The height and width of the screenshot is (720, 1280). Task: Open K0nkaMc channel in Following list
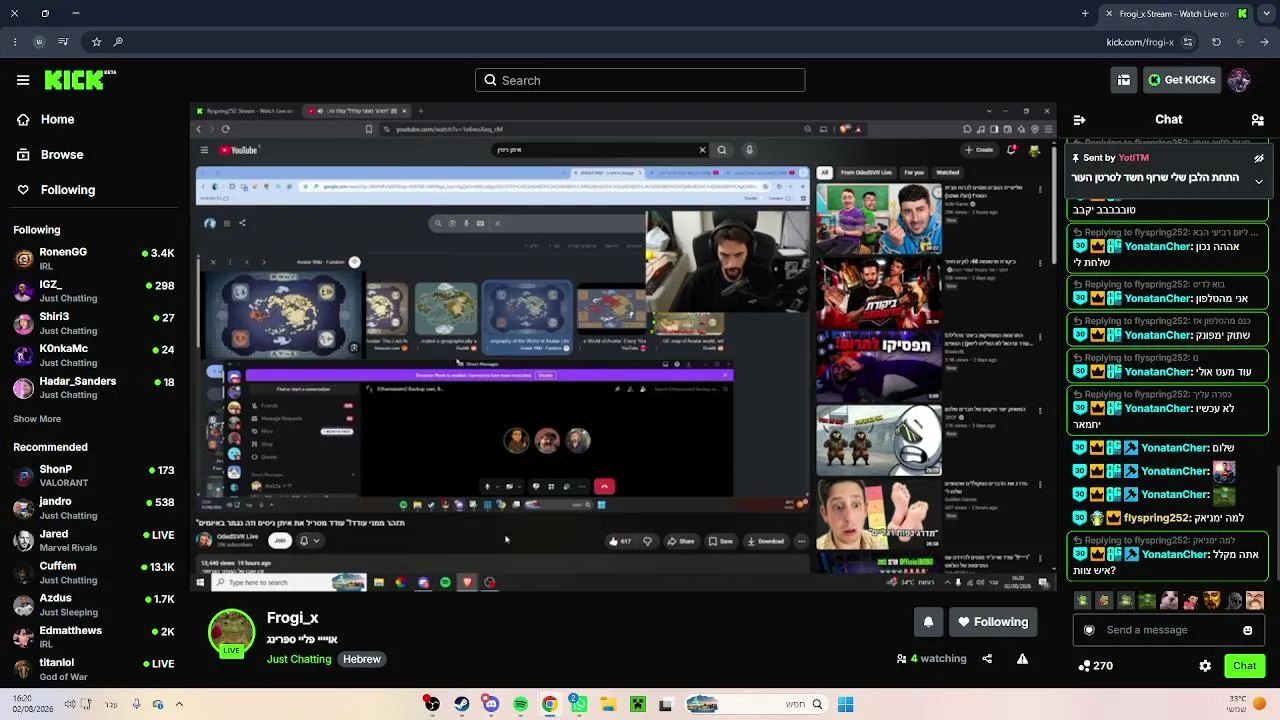(x=94, y=355)
